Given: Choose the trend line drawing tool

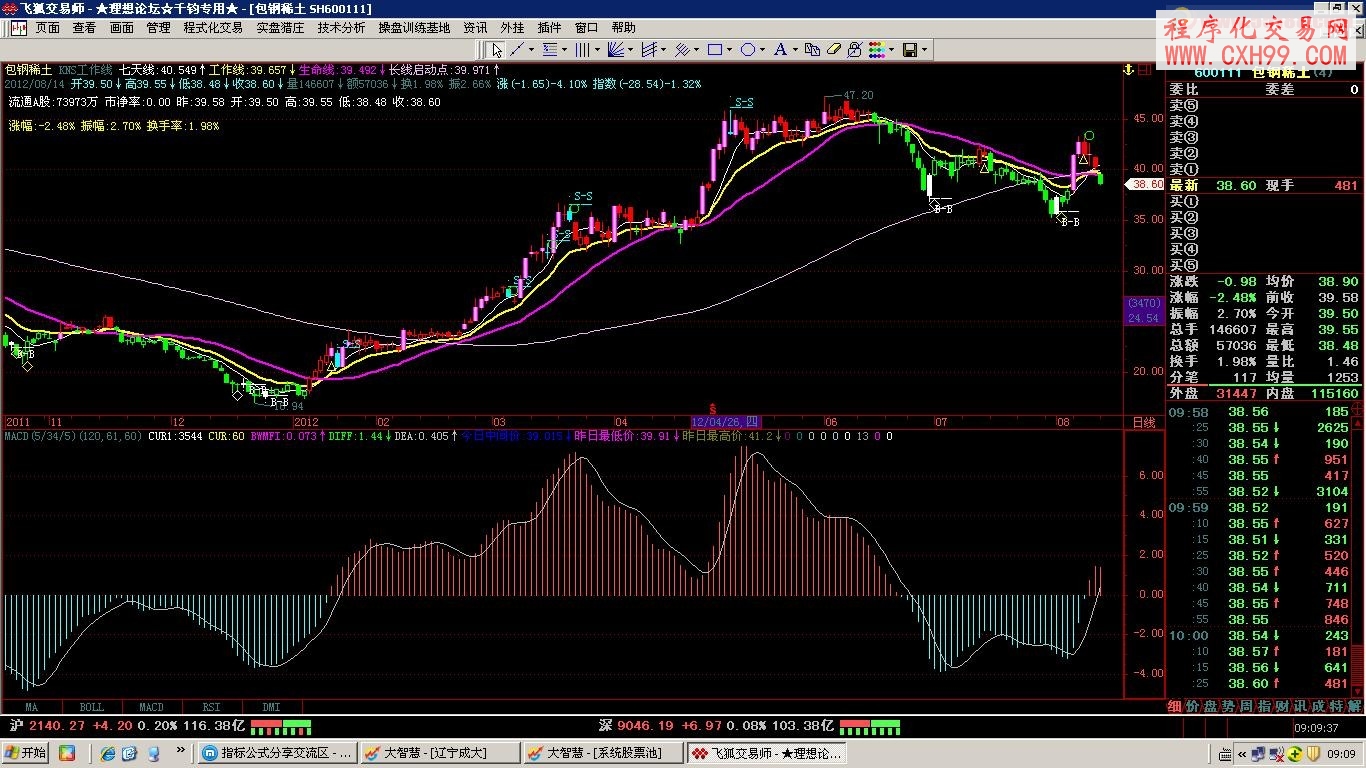Looking at the screenshot, I should (517, 49).
